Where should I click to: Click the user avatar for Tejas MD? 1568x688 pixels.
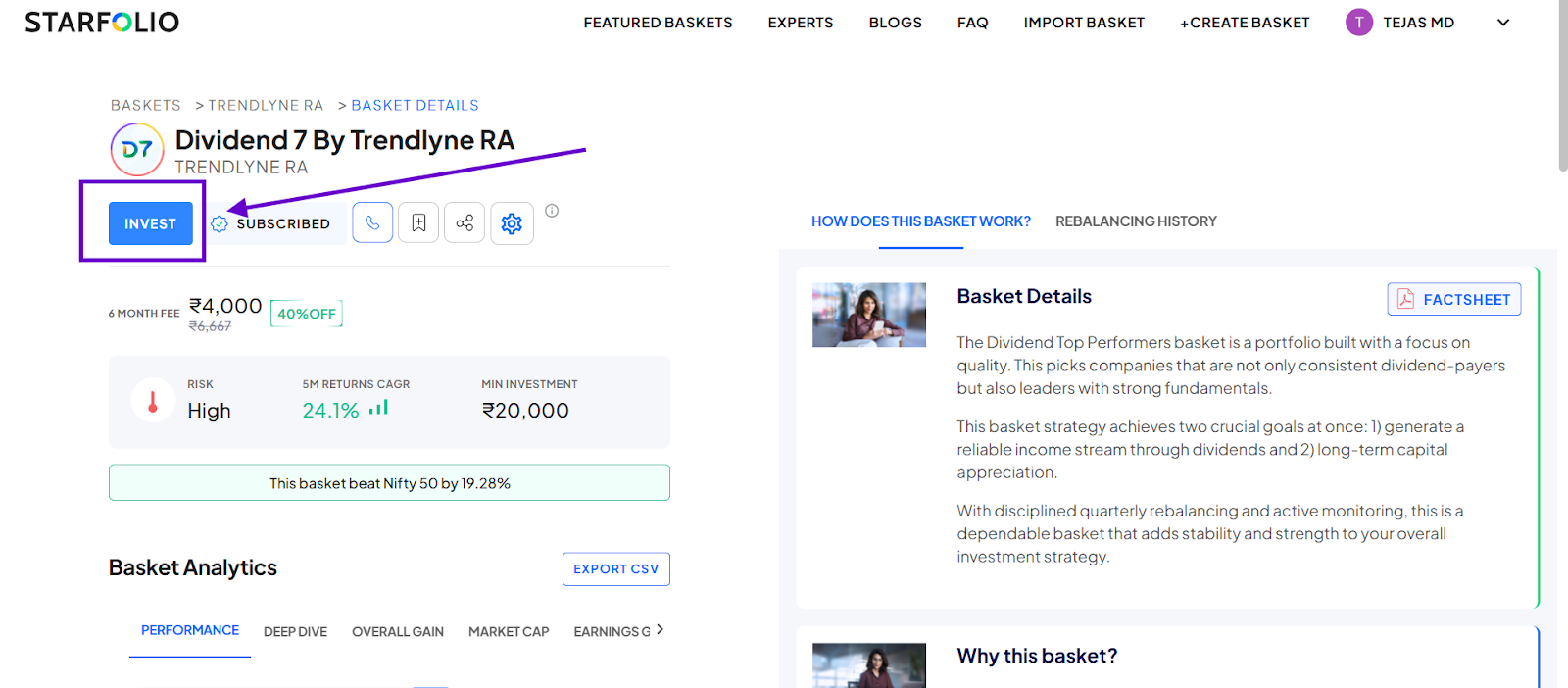(1359, 22)
